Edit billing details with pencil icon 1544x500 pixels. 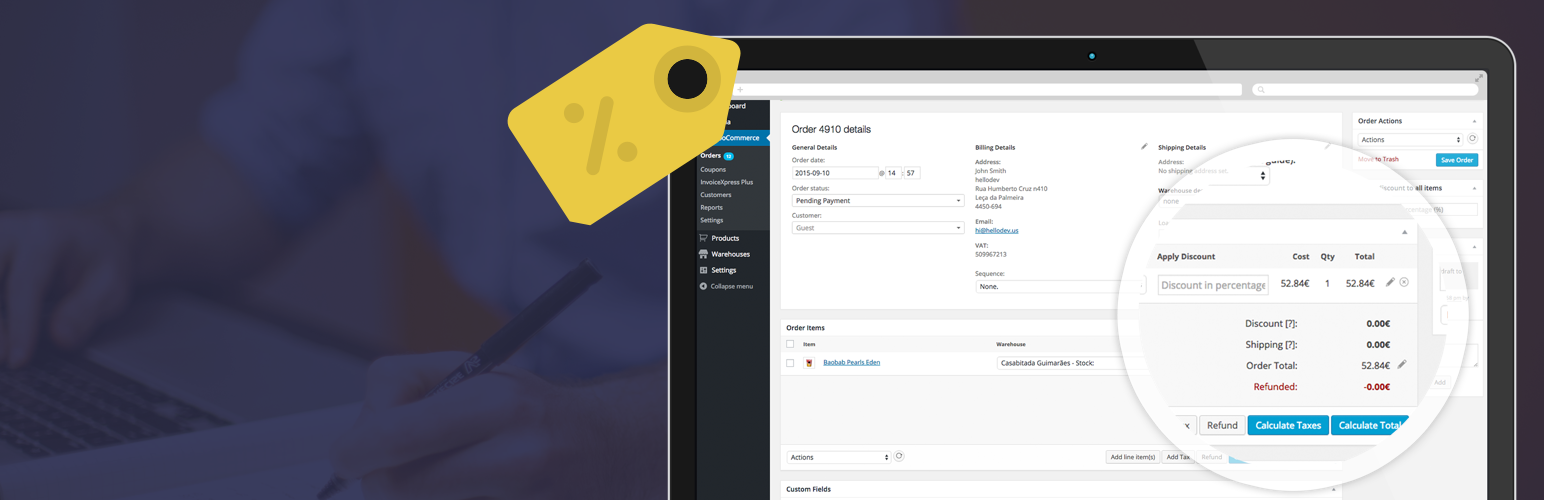tap(1144, 147)
